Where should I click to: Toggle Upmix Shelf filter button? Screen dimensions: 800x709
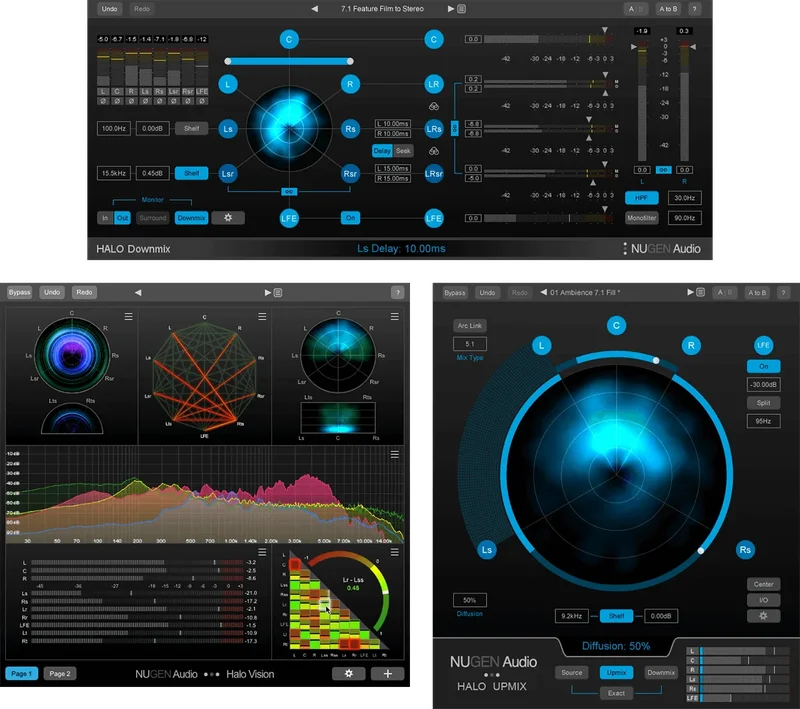(x=616, y=616)
